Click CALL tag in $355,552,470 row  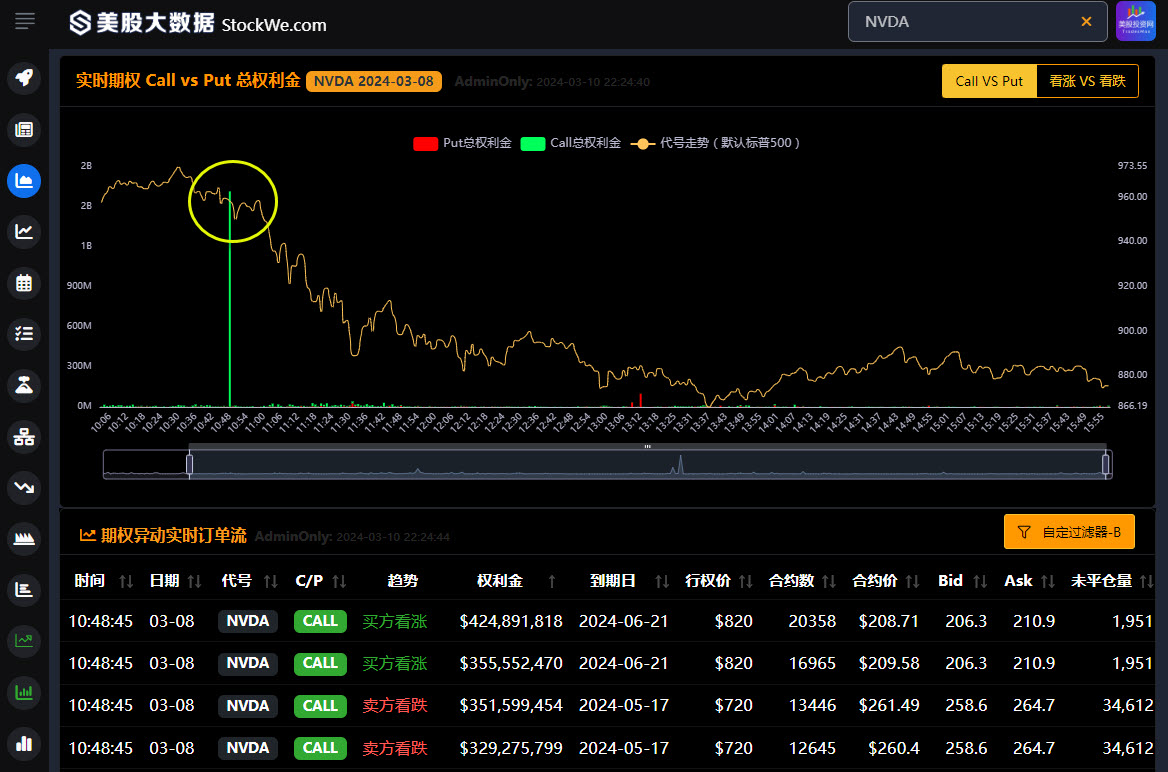pos(320,663)
